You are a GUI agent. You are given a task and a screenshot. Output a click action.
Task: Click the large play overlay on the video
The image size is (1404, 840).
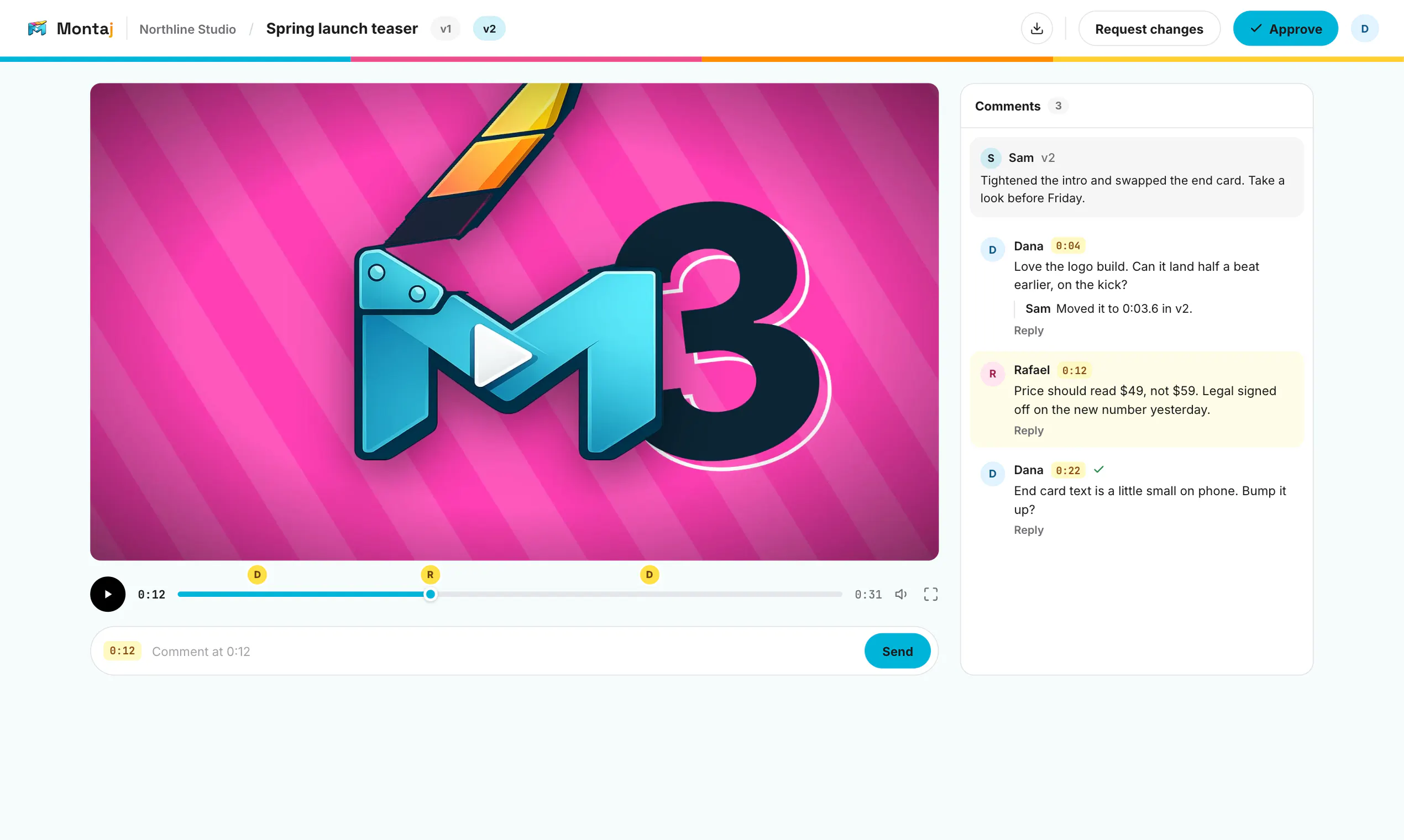(502, 355)
